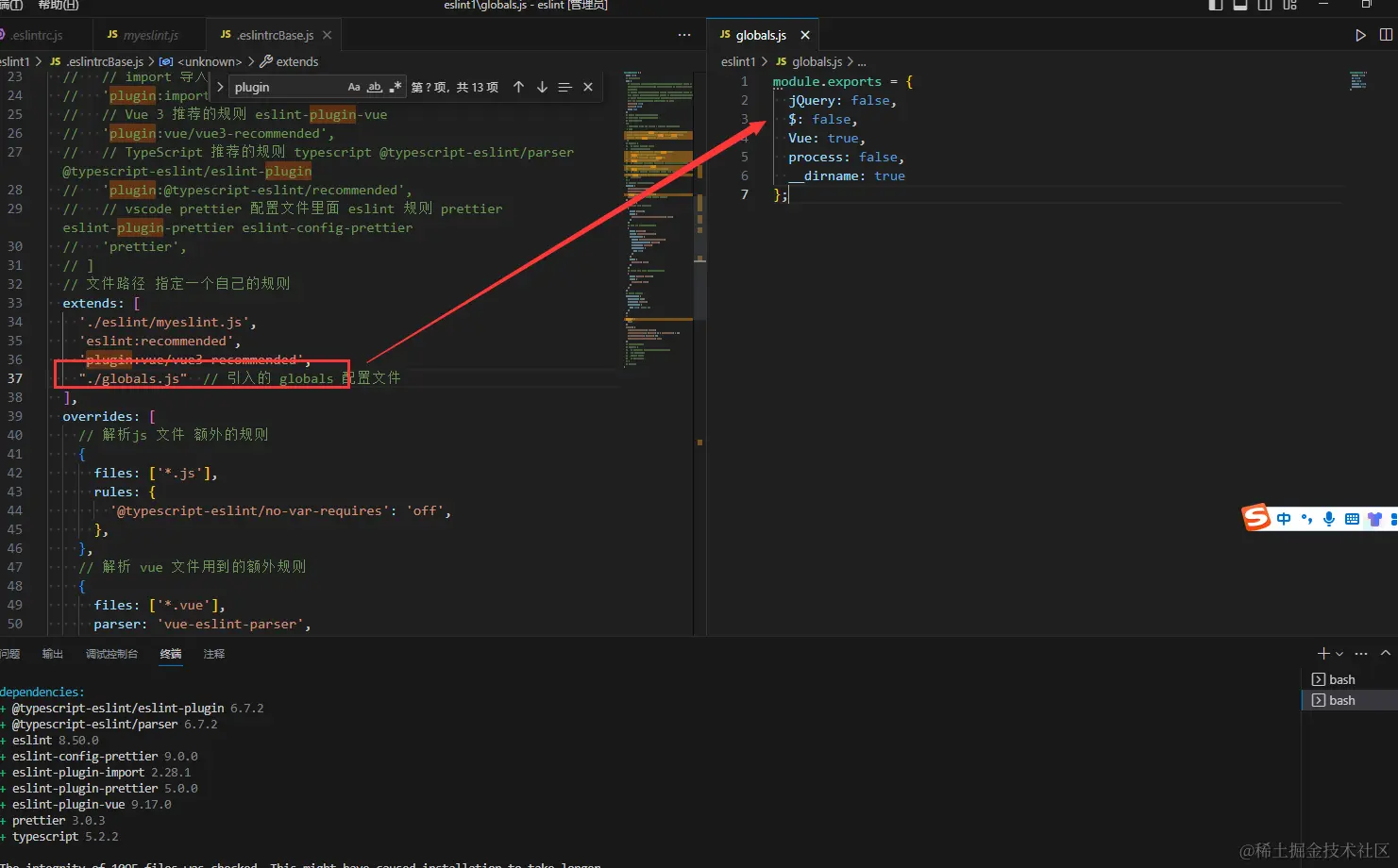Screen dimensions: 1398x868
Task: Toggle primary sidebar layout icon
Action: (1216, 5)
